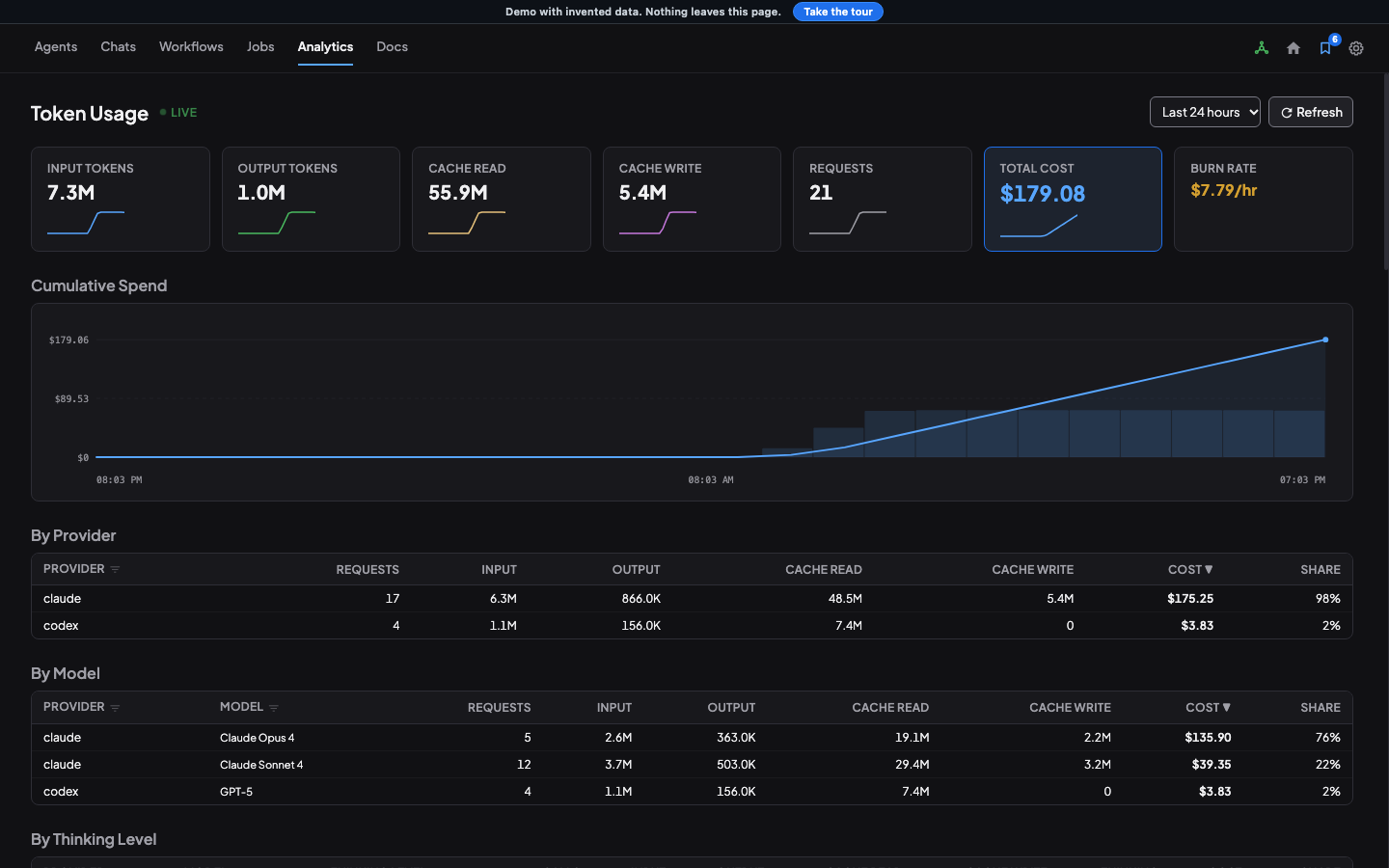Select the Output Tokens metric card

311,199
